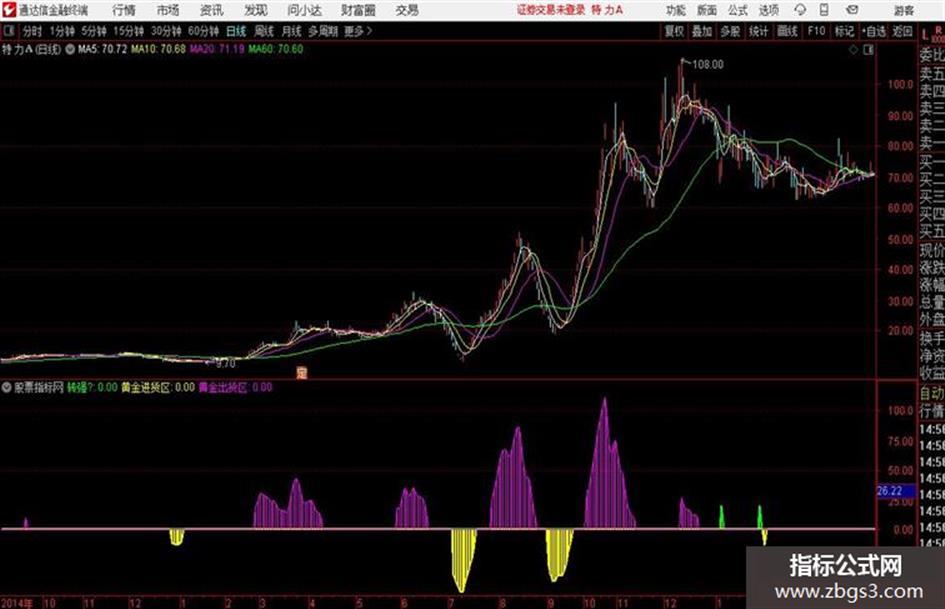This screenshot has width=945, height=609.
Task: Click the 证券交易未登录 status link
Action: click(x=551, y=10)
